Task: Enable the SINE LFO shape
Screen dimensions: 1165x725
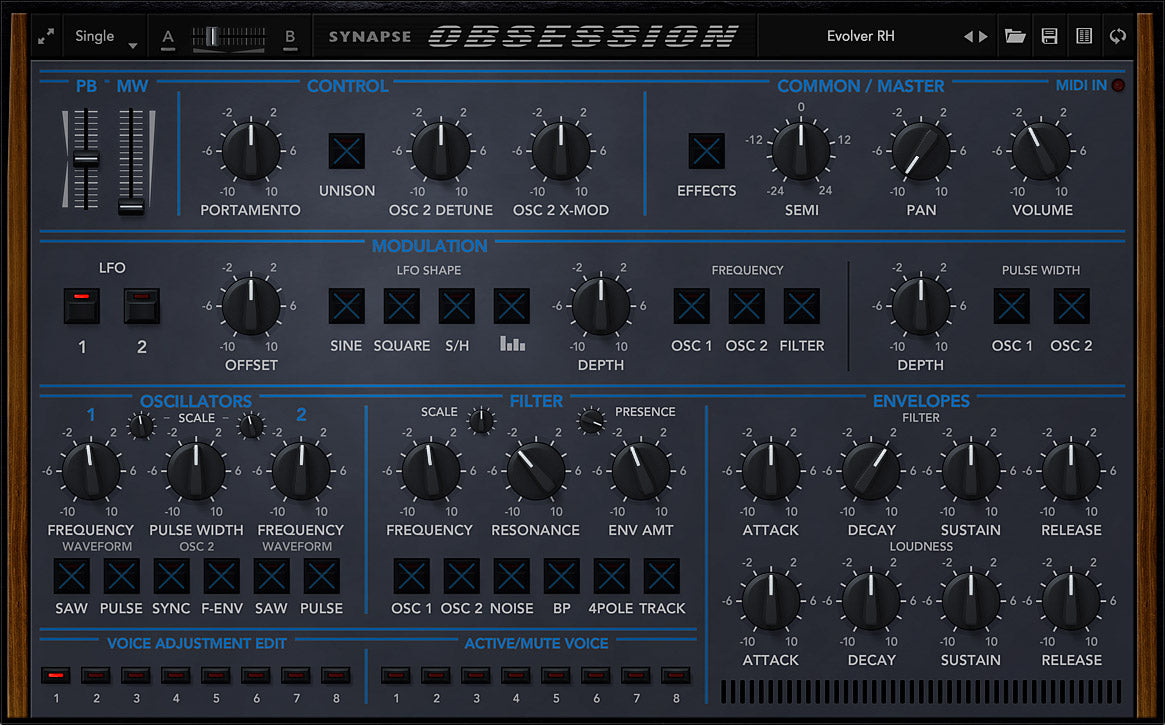Action: pyautogui.click(x=347, y=306)
